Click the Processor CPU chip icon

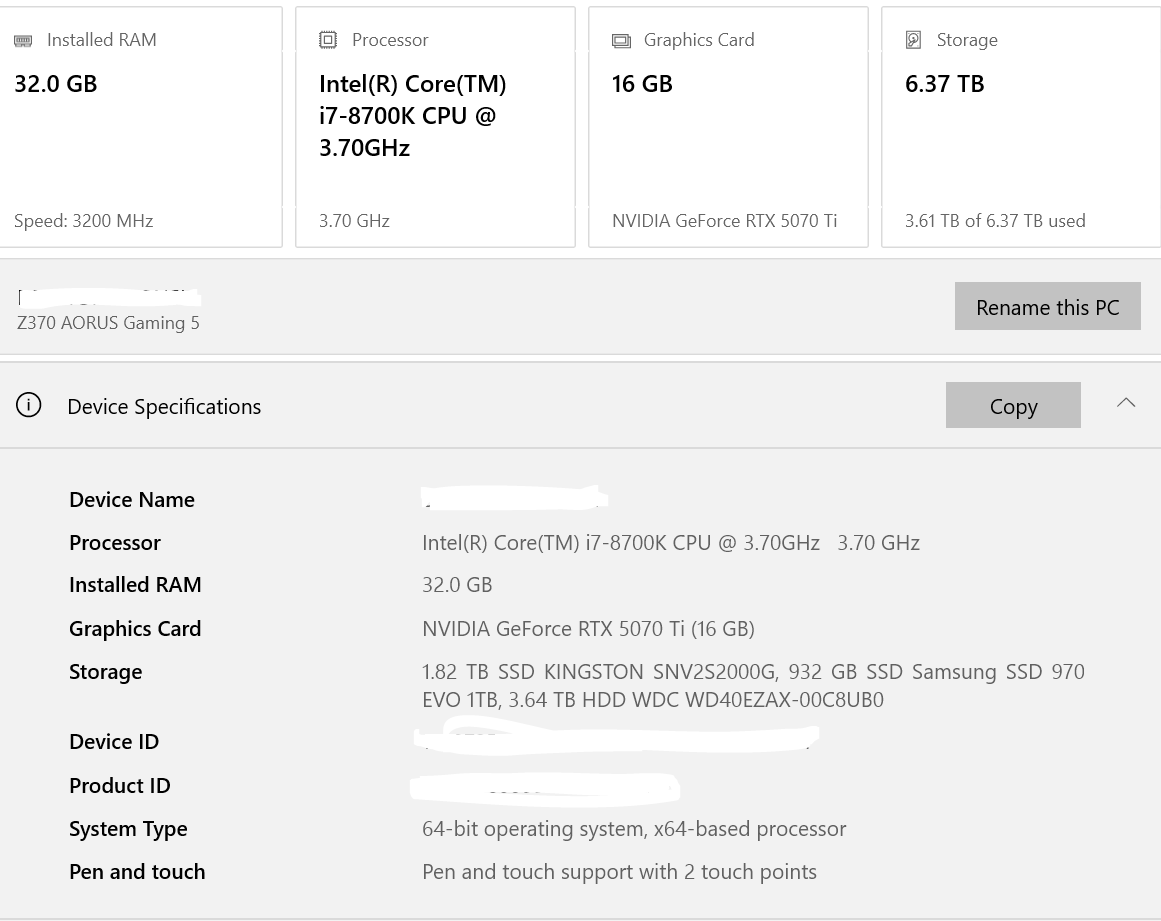click(x=328, y=40)
